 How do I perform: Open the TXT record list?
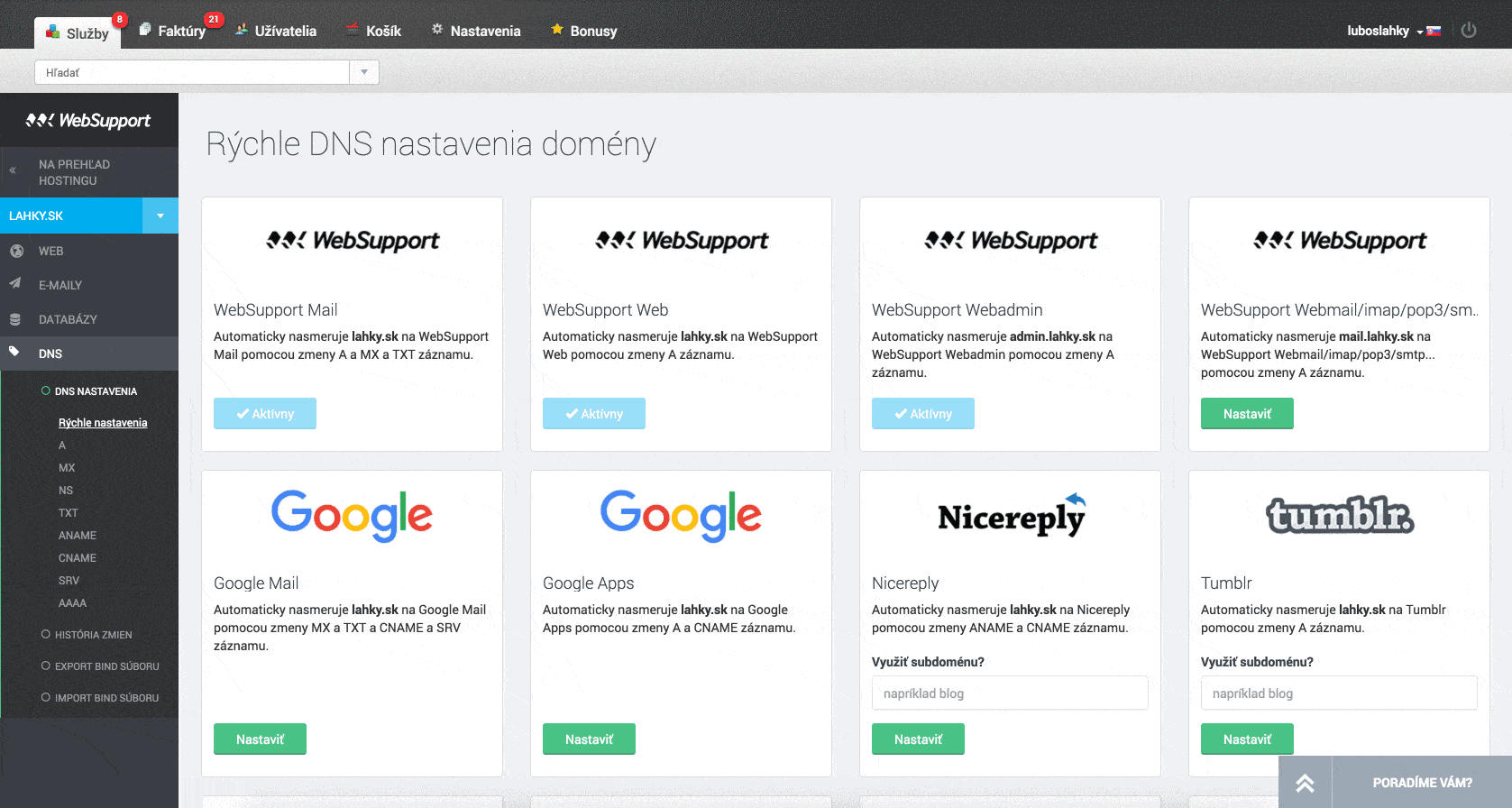point(69,513)
